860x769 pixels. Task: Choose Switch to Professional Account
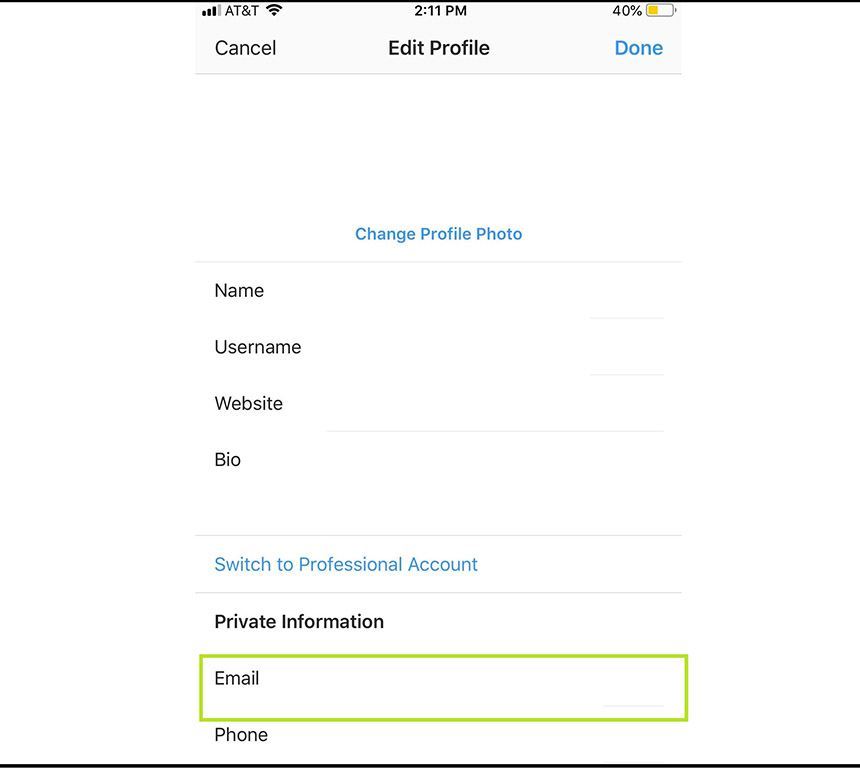tap(346, 564)
